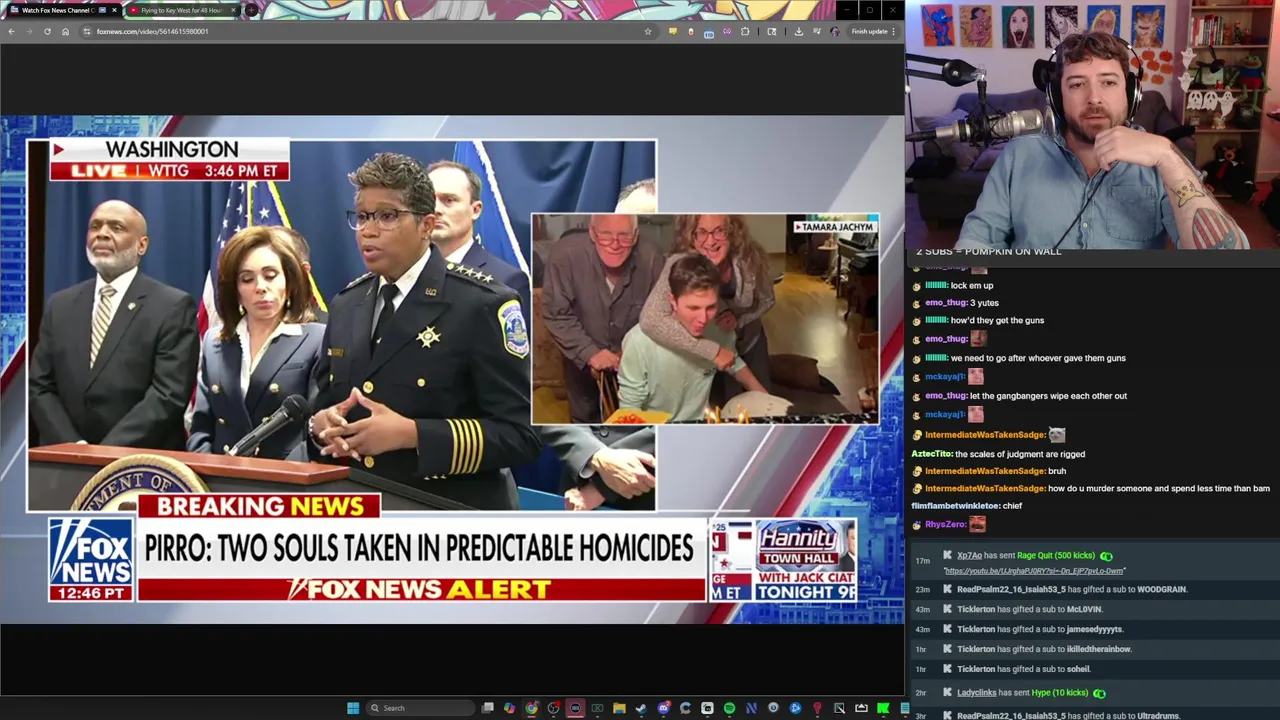Open Copilot from the taskbar

point(509,708)
